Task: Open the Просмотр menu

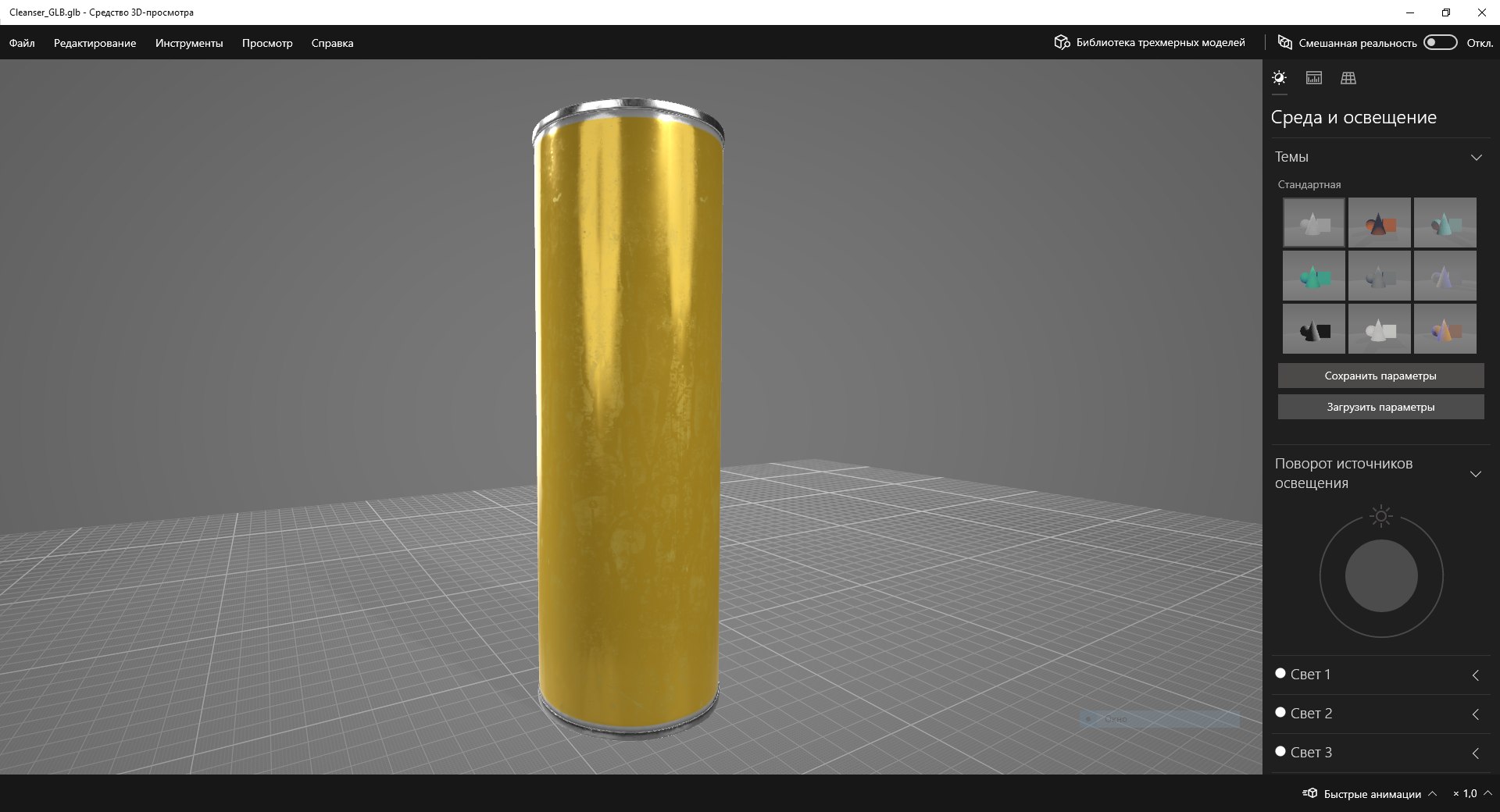Action: coord(267,43)
